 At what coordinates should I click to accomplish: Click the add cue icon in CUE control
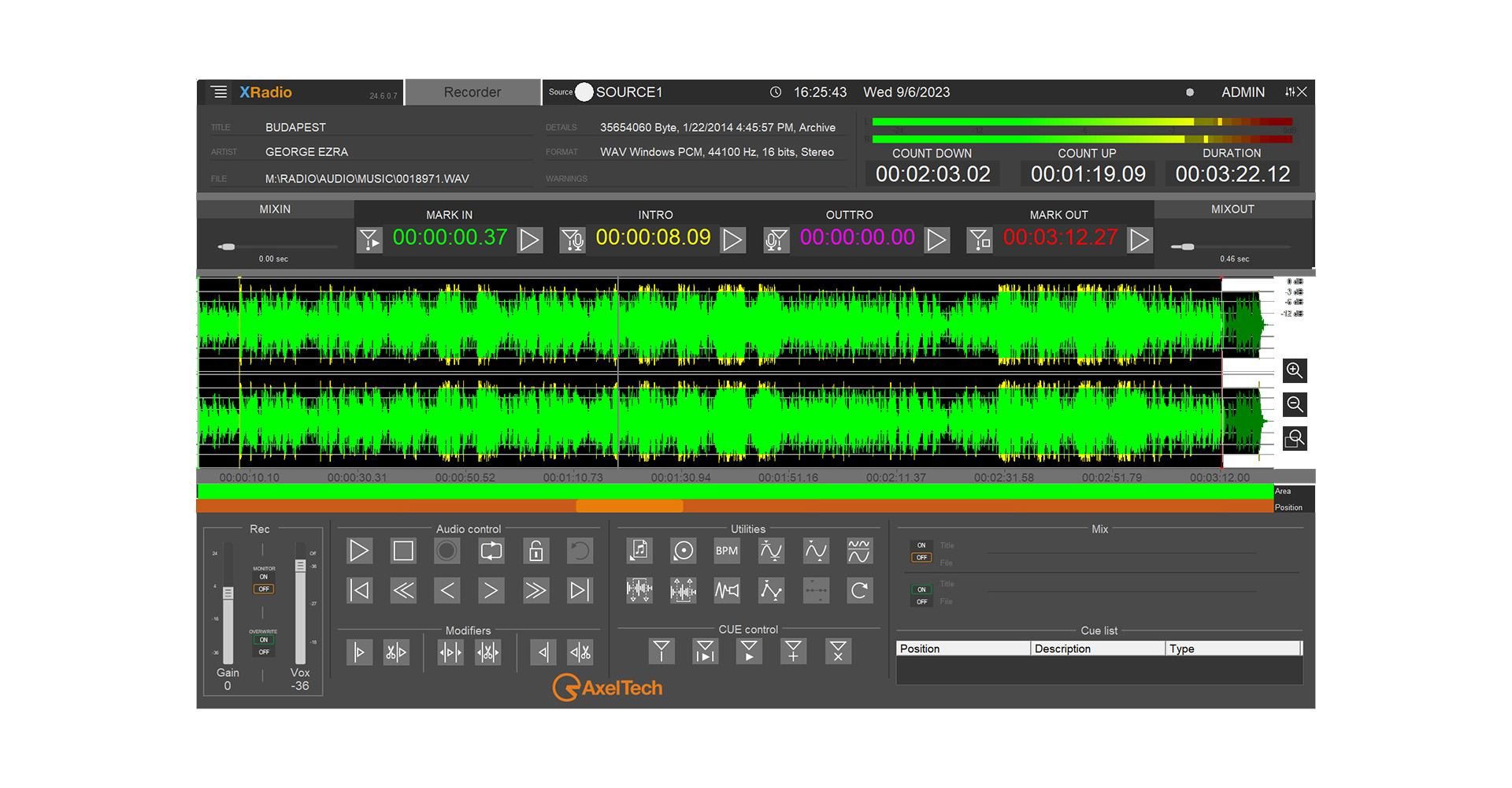[793, 652]
